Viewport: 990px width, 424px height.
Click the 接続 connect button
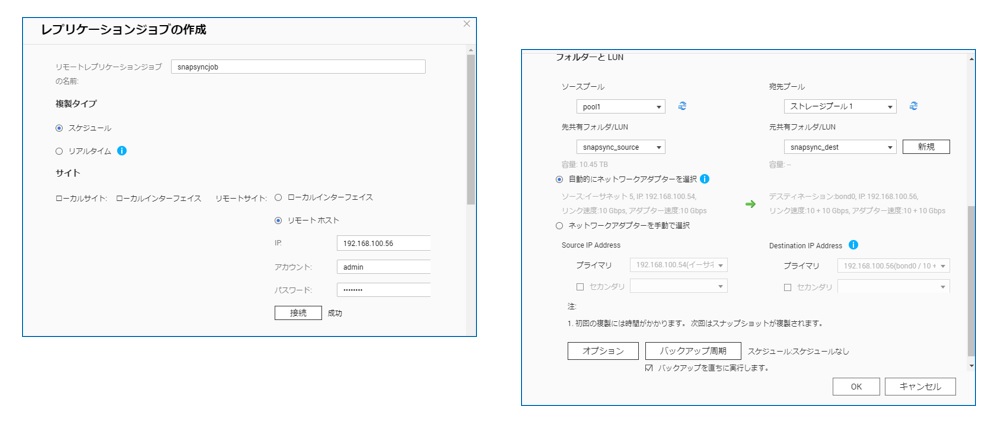click(x=298, y=313)
